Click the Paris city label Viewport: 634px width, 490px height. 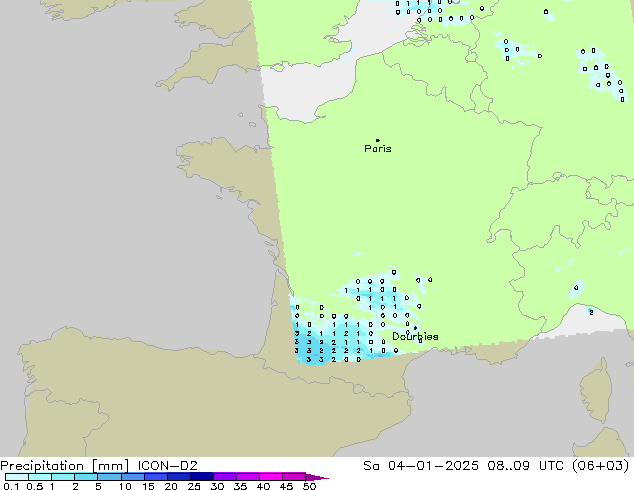tap(378, 149)
